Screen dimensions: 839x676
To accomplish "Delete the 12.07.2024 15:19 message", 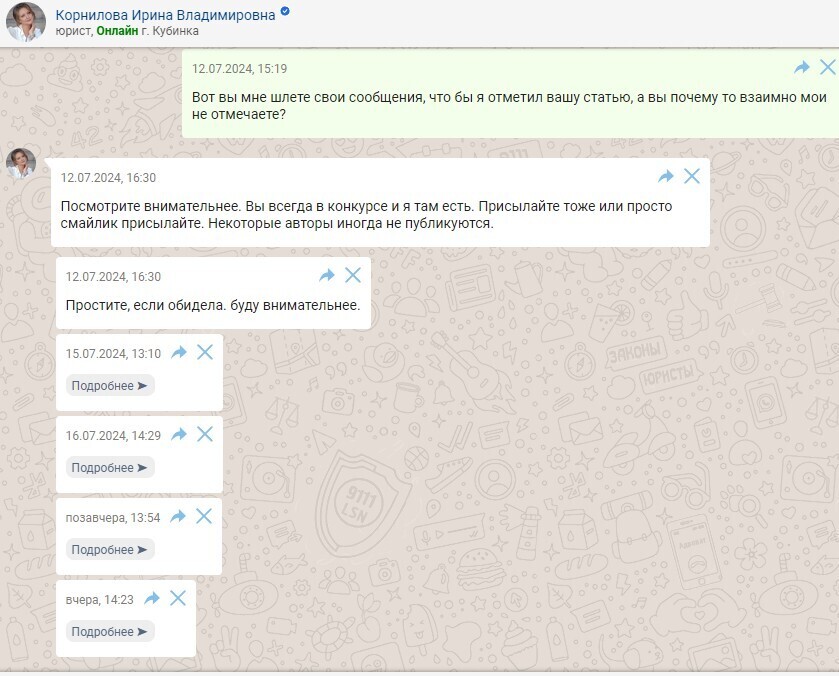I will 827,67.
